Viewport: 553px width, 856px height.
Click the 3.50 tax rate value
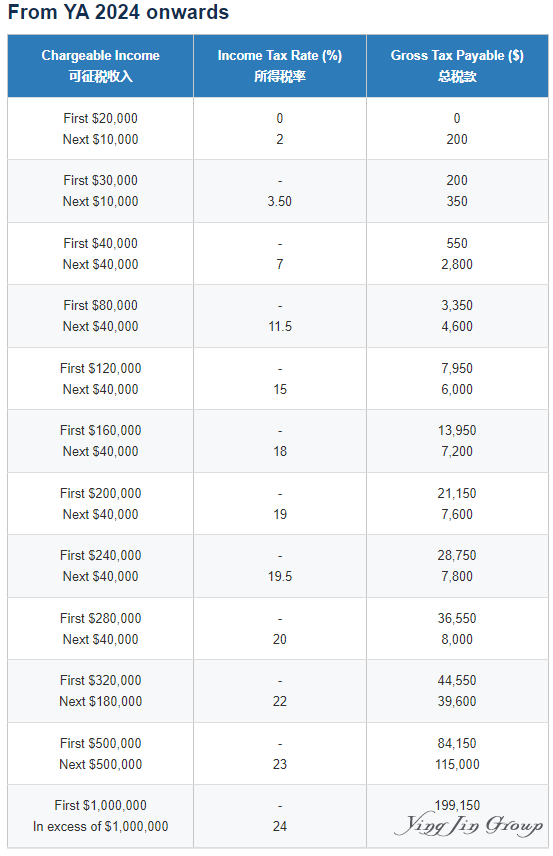point(280,201)
